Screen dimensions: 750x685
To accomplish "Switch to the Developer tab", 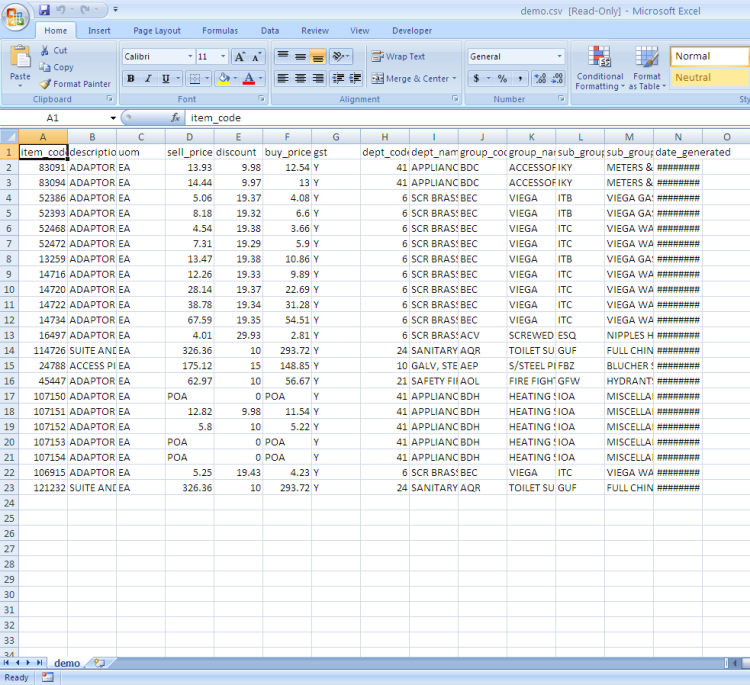I will click(412, 31).
